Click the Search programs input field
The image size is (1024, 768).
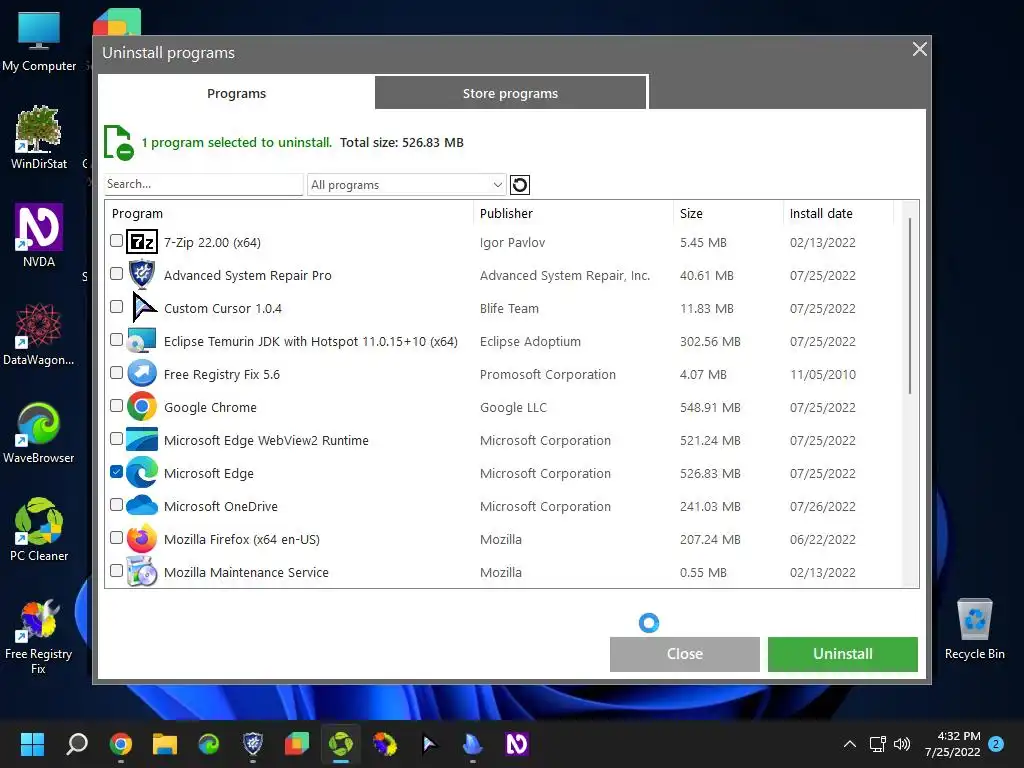(204, 184)
